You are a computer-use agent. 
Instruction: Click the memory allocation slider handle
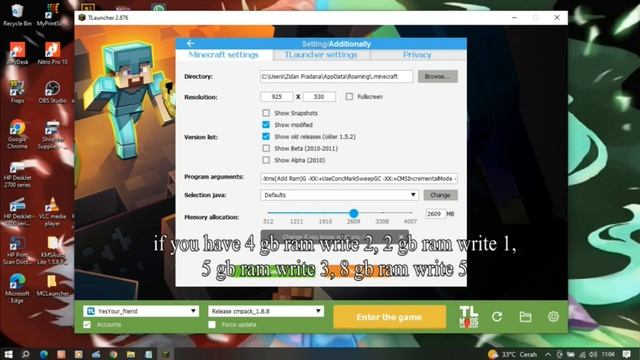coord(354,213)
